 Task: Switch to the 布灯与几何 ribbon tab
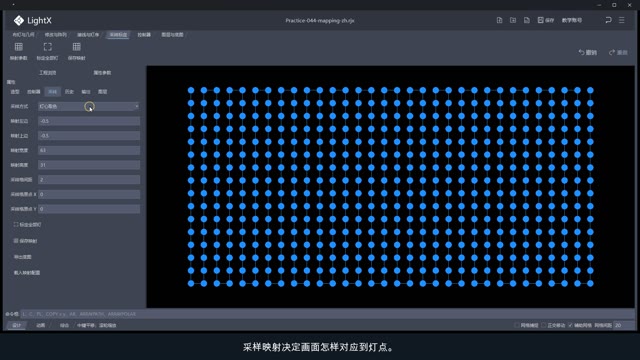[x=23, y=35]
